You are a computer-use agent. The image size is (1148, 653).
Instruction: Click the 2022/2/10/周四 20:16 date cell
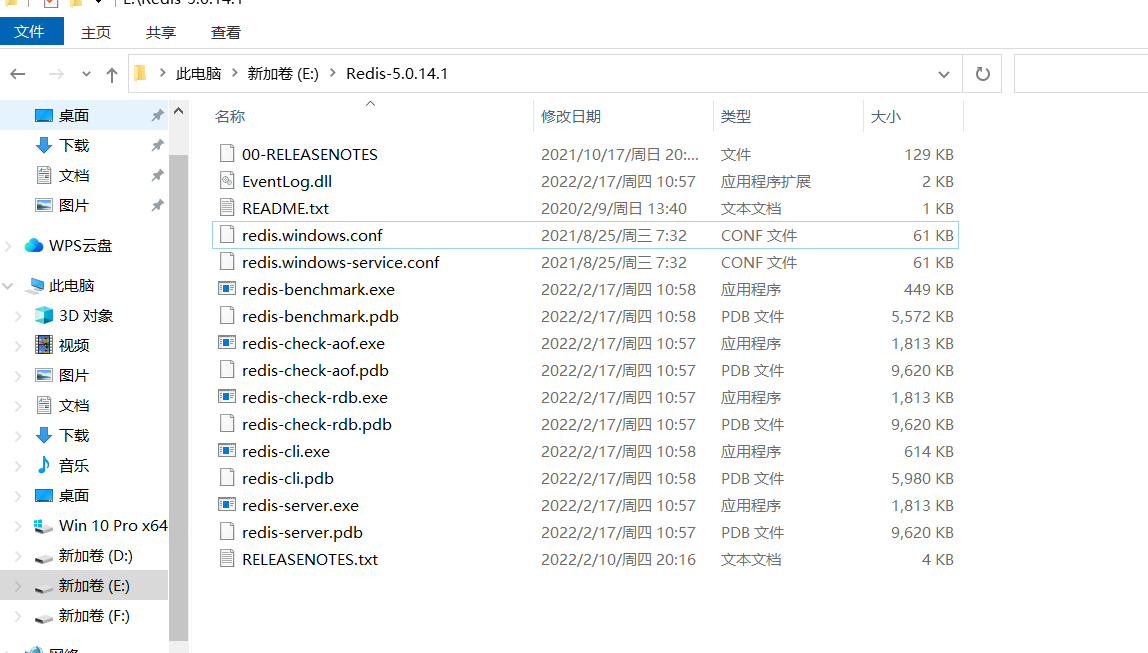click(x=618, y=559)
